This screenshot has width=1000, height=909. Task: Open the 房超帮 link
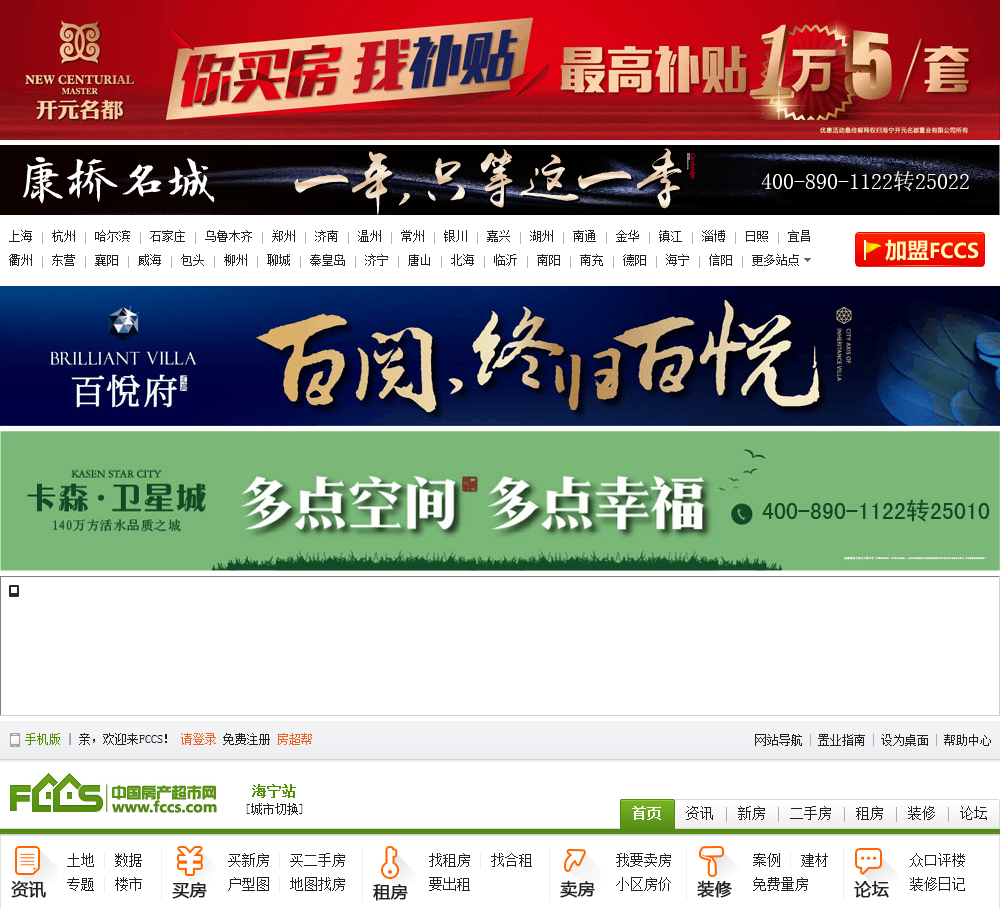click(295, 739)
